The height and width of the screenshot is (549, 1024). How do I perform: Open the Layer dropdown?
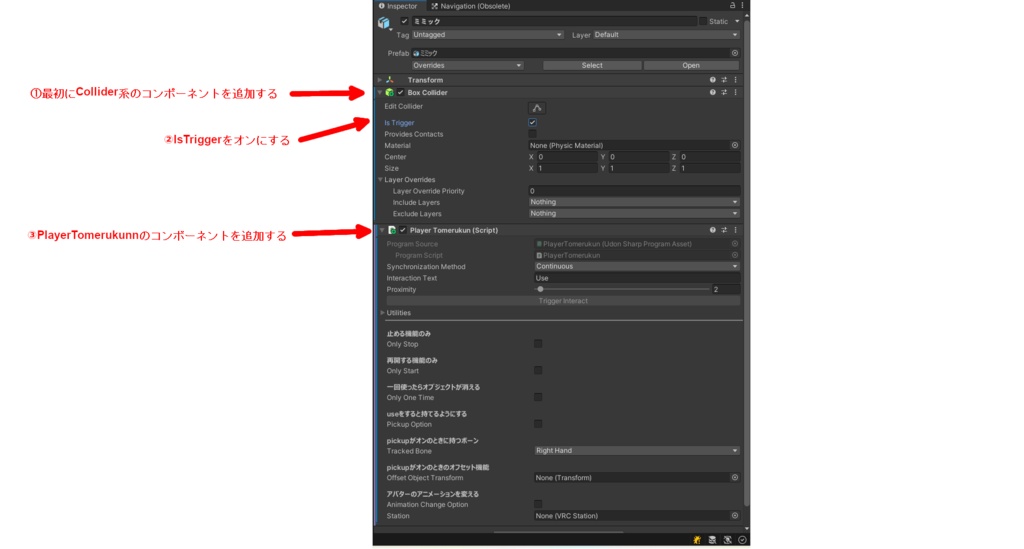pos(666,35)
